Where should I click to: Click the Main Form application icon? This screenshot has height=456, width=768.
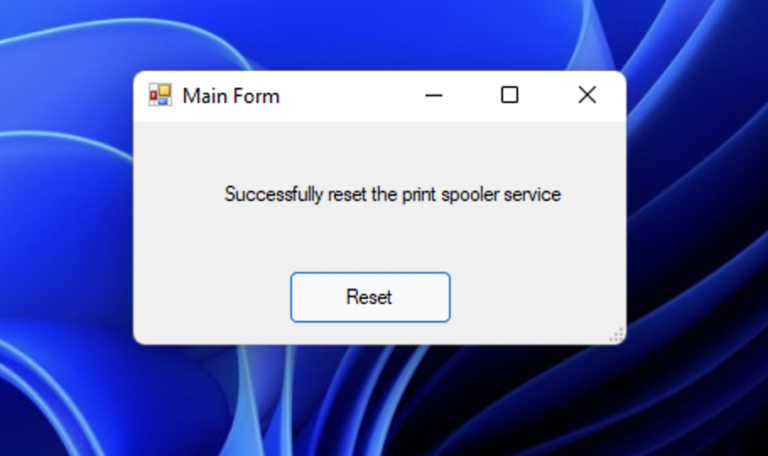[x=160, y=95]
